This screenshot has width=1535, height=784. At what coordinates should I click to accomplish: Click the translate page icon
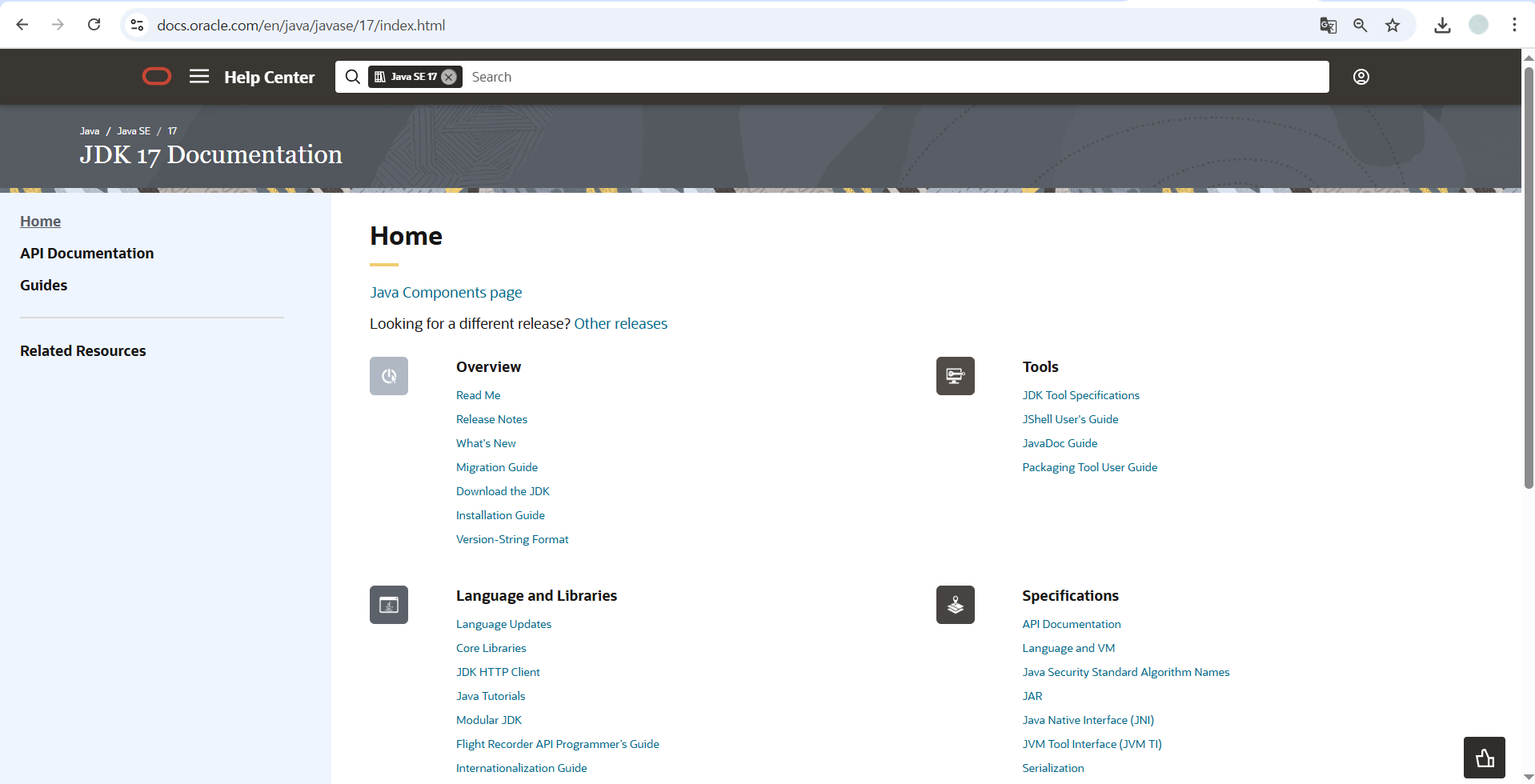coord(1328,25)
